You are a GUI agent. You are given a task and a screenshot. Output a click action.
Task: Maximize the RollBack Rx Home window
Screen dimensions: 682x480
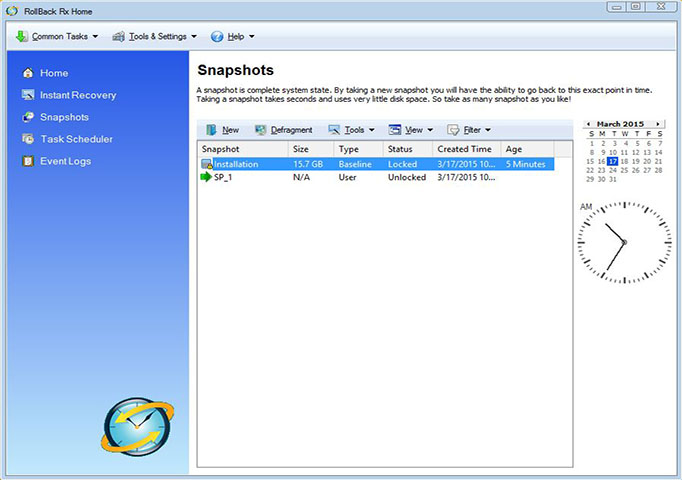pos(635,7)
